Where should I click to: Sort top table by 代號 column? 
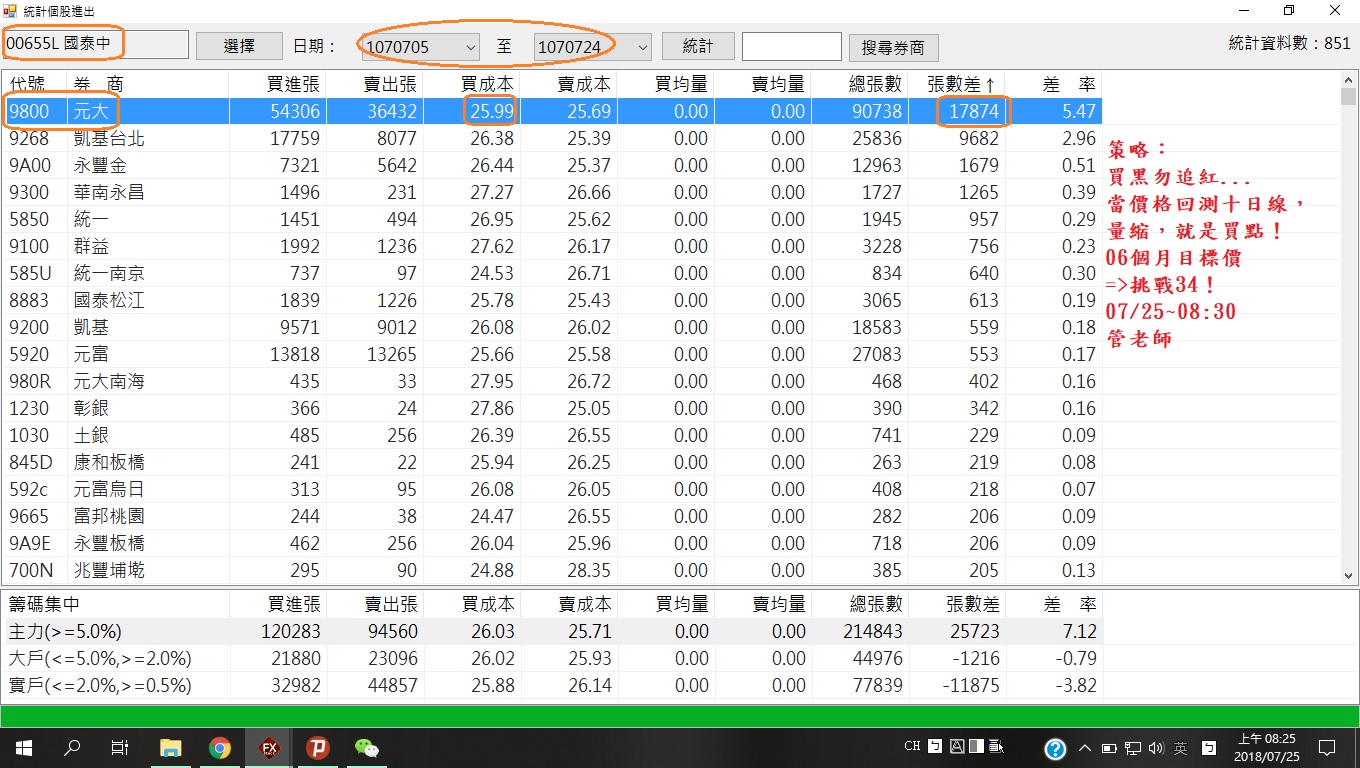tap(35, 85)
